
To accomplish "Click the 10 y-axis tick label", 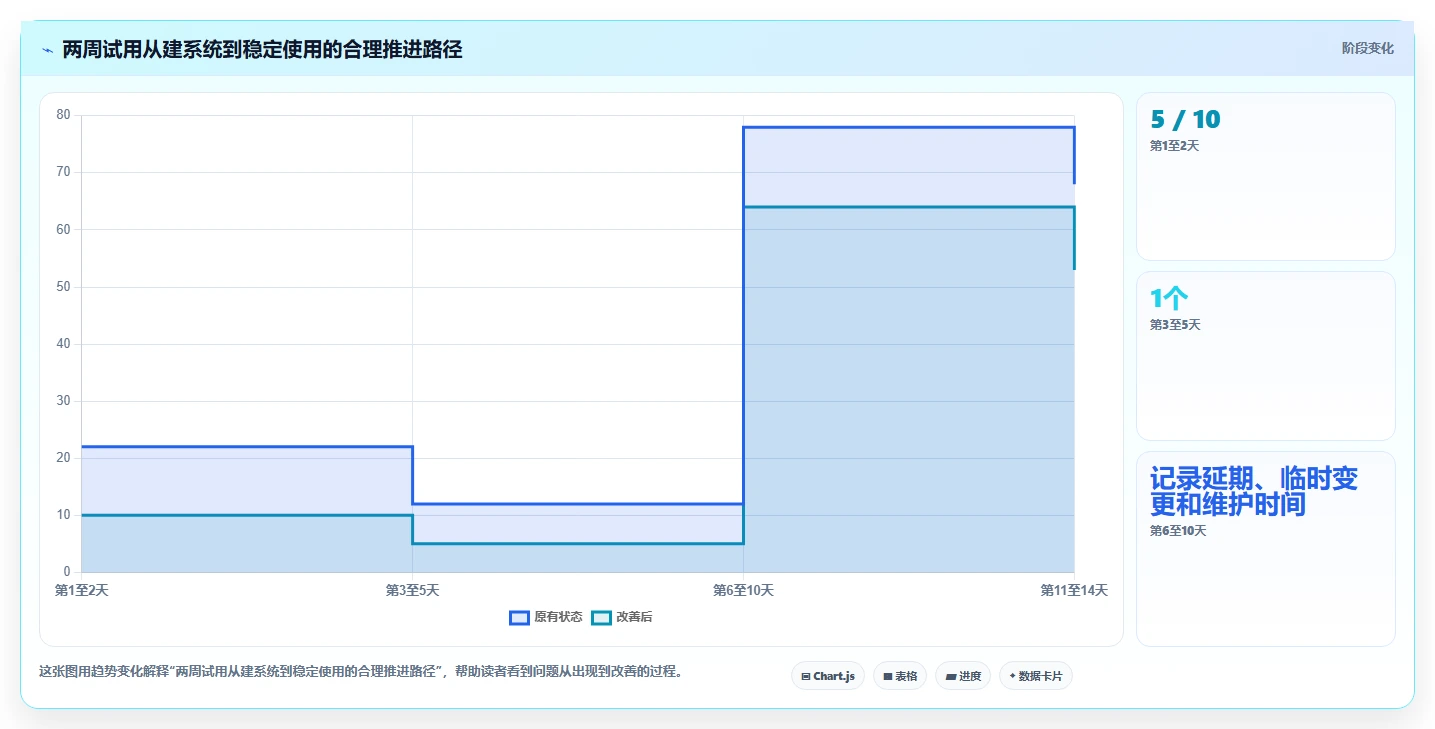I will [63, 515].
